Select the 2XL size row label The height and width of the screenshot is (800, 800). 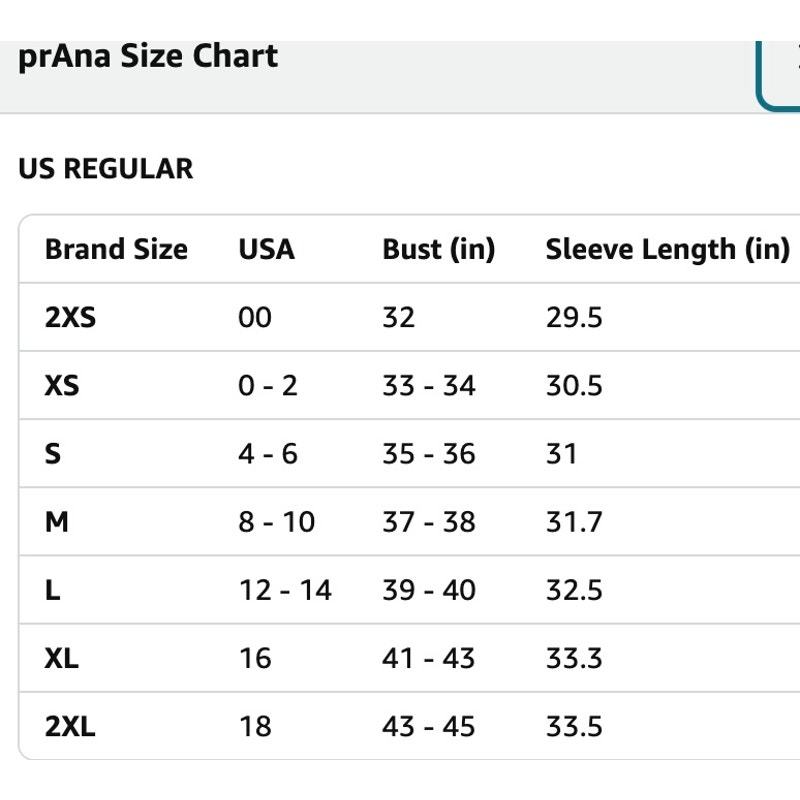[x=70, y=727]
